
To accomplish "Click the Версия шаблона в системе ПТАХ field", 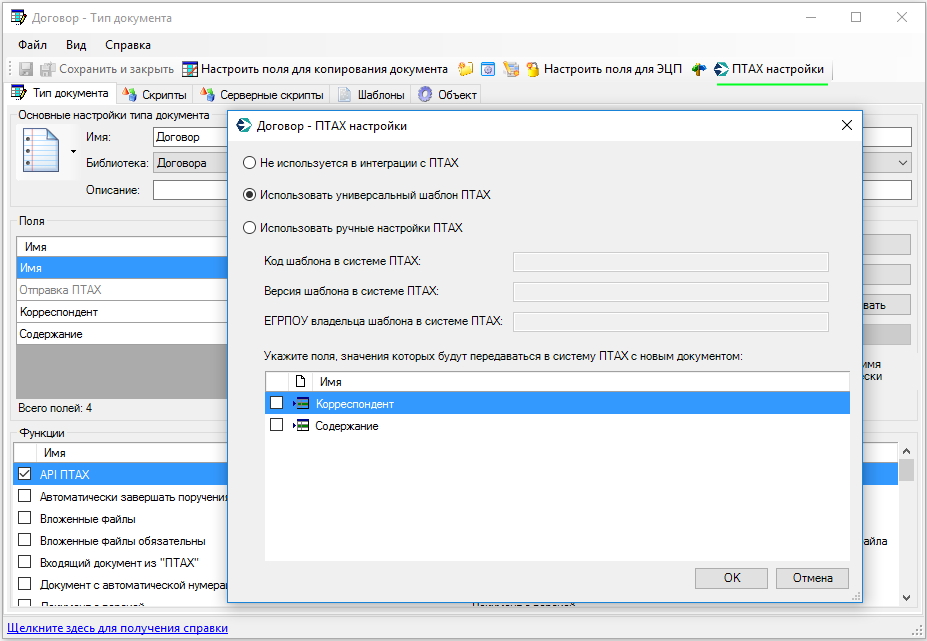I will [670, 292].
